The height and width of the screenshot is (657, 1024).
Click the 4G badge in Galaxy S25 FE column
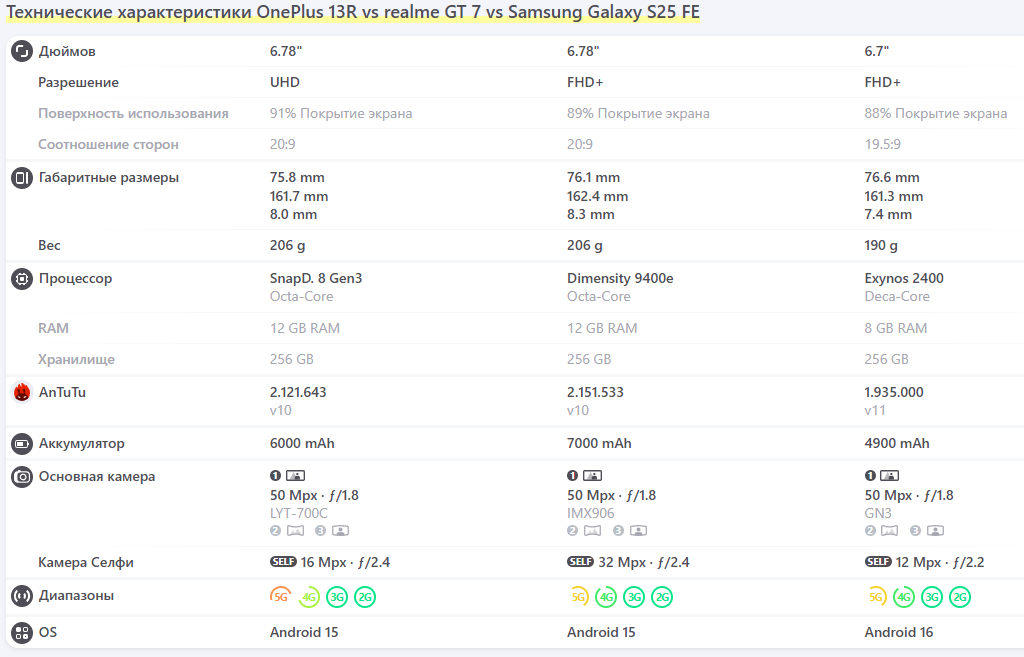click(x=904, y=596)
